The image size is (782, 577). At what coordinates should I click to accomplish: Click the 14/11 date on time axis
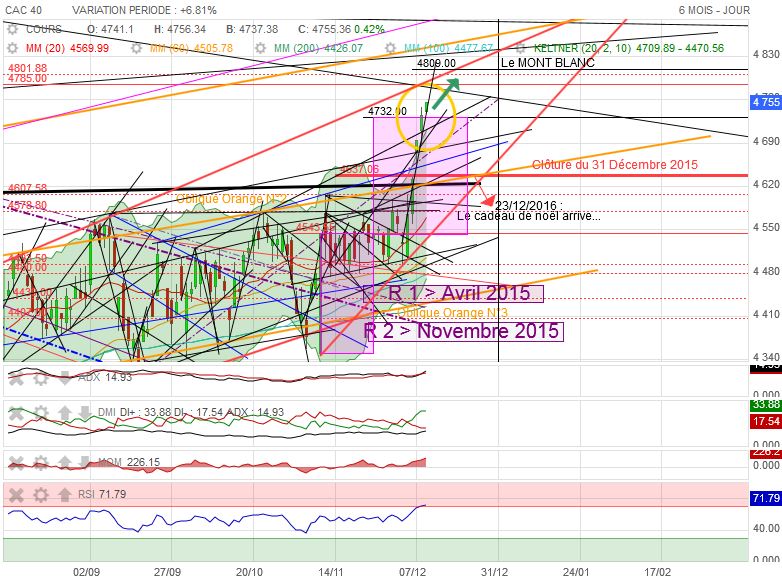[x=330, y=571]
